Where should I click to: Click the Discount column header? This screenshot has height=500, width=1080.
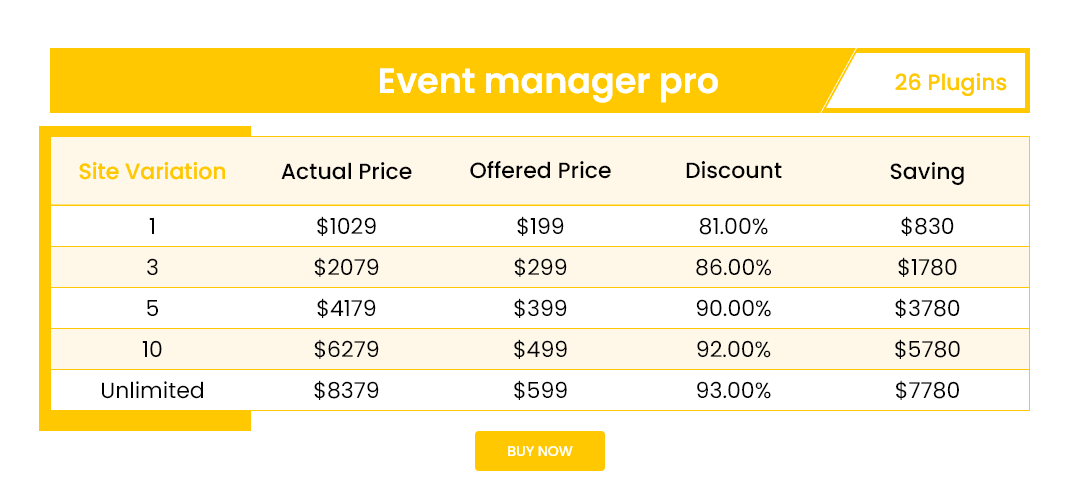pyautogui.click(x=733, y=170)
